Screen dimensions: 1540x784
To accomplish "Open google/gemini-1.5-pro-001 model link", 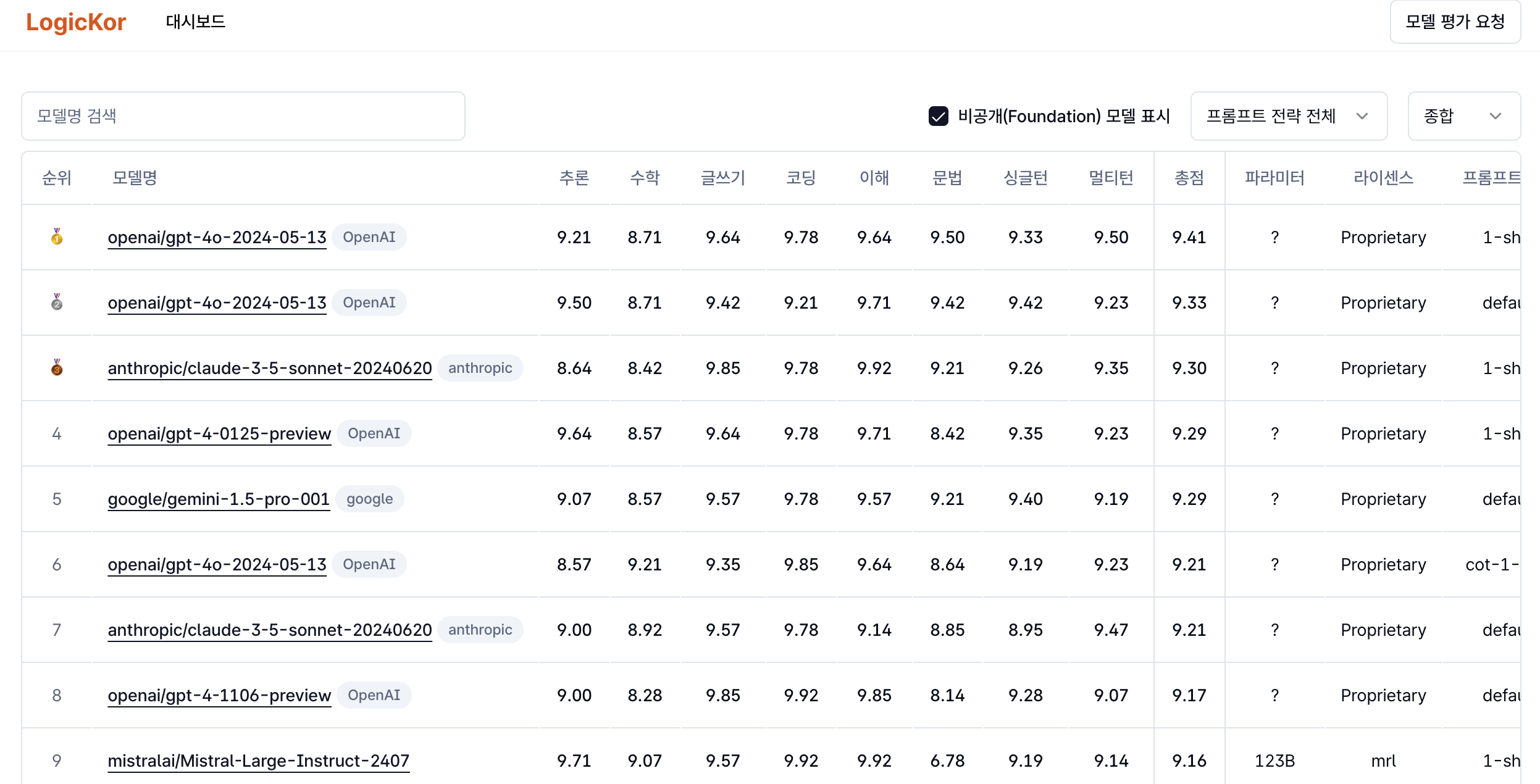I will coord(219,499).
